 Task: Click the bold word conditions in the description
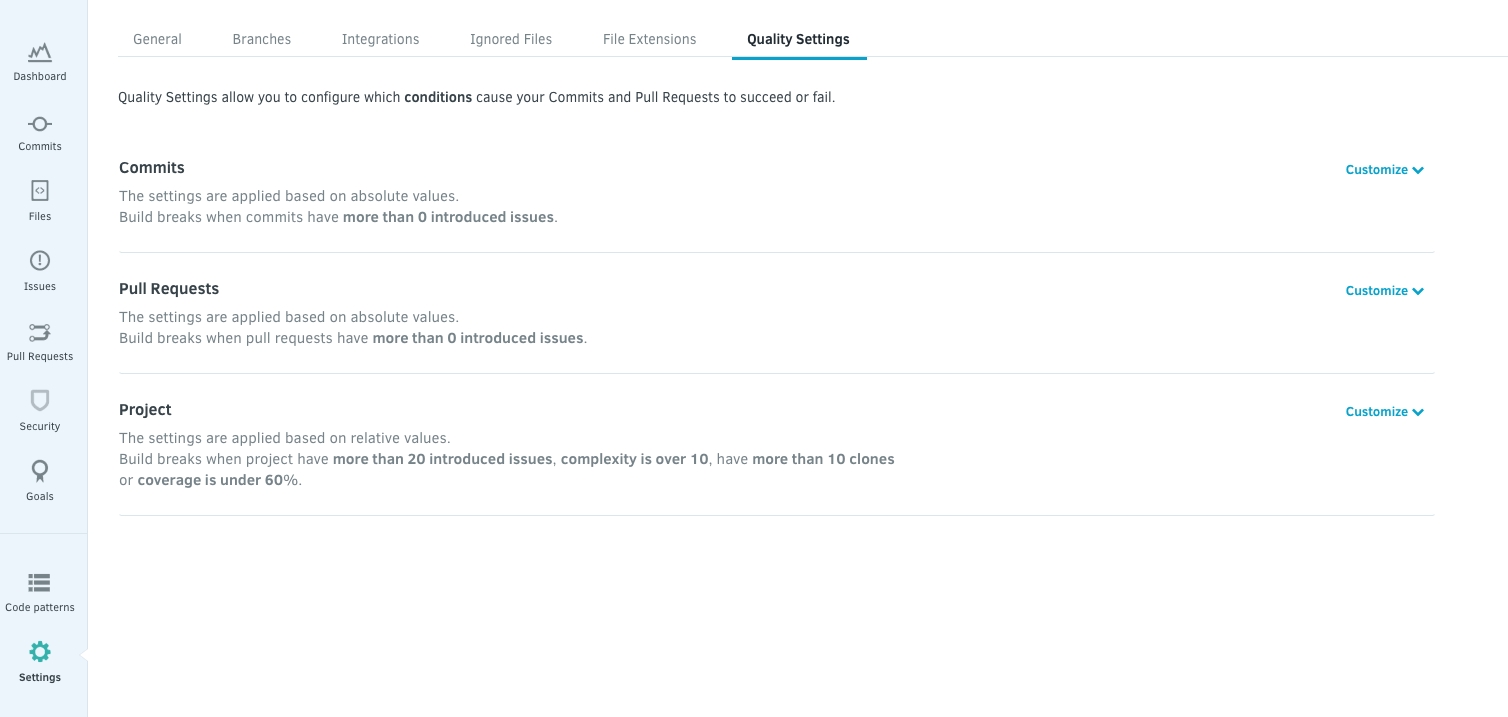[x=438, y=98]
